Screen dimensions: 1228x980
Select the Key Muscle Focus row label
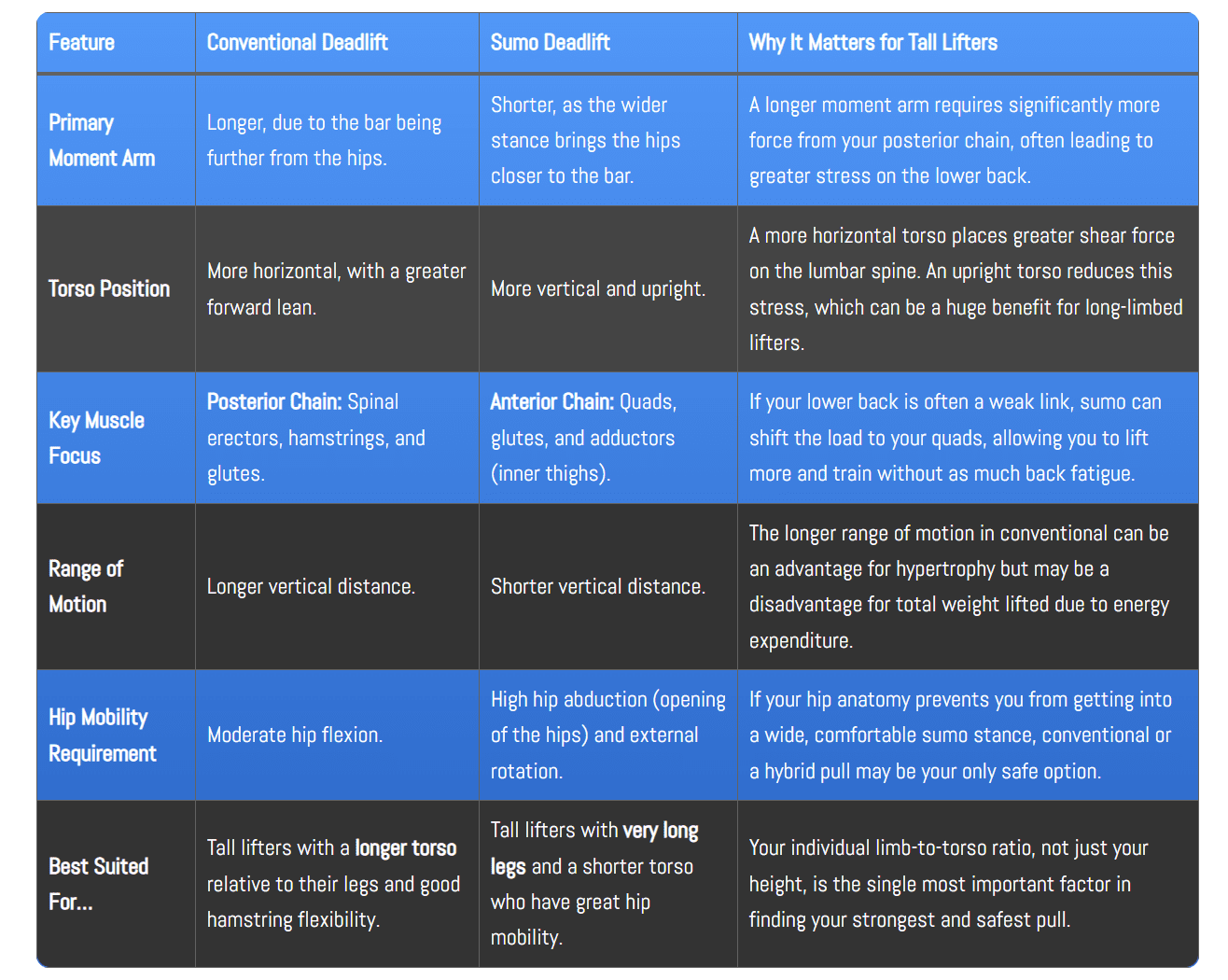pyautogui.click(x=96, y=438)
